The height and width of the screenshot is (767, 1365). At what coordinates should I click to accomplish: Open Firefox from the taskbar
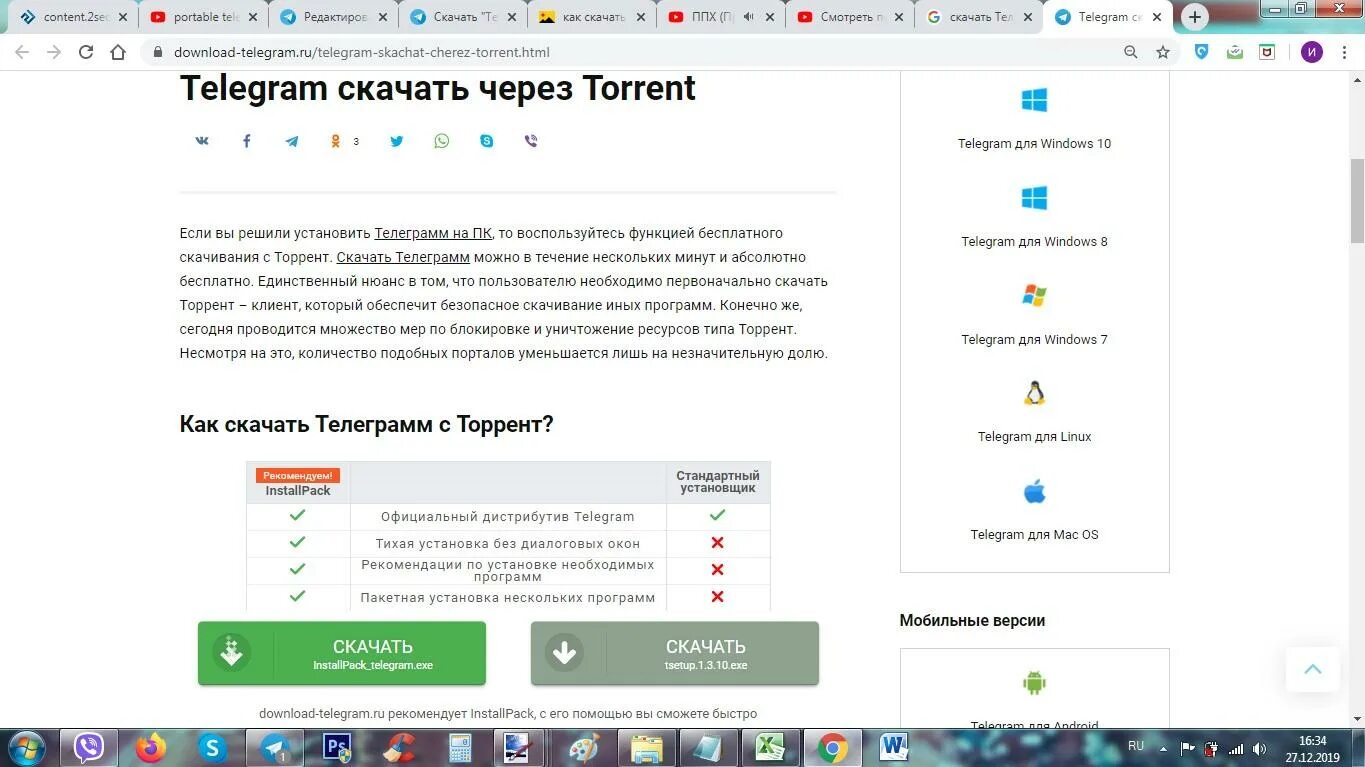click(x=151, y=747)
